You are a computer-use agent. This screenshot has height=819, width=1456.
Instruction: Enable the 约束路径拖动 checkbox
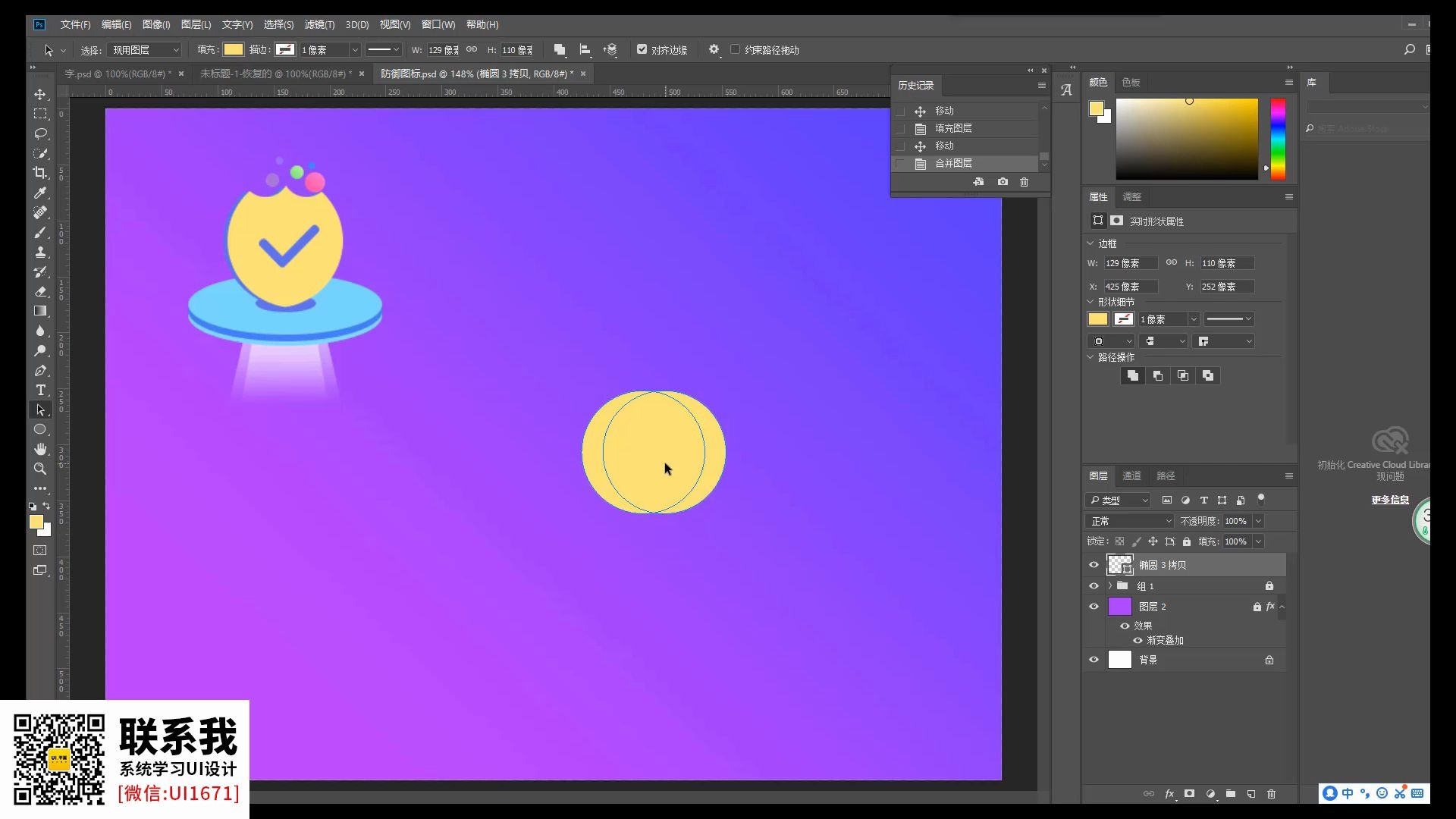pos(735,49)
